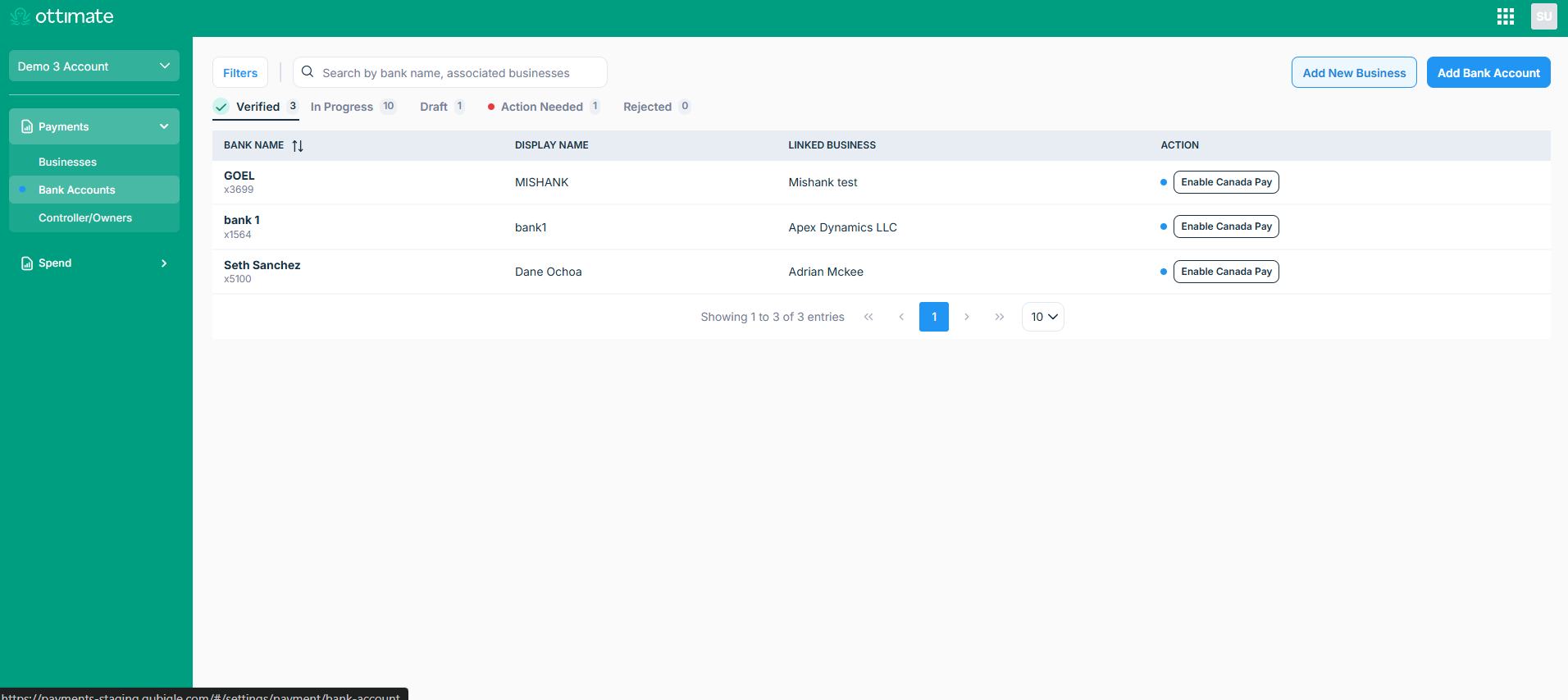Screen dimensions: 1568x700
Task: Click the GOEL bank name
Action: 239,176
